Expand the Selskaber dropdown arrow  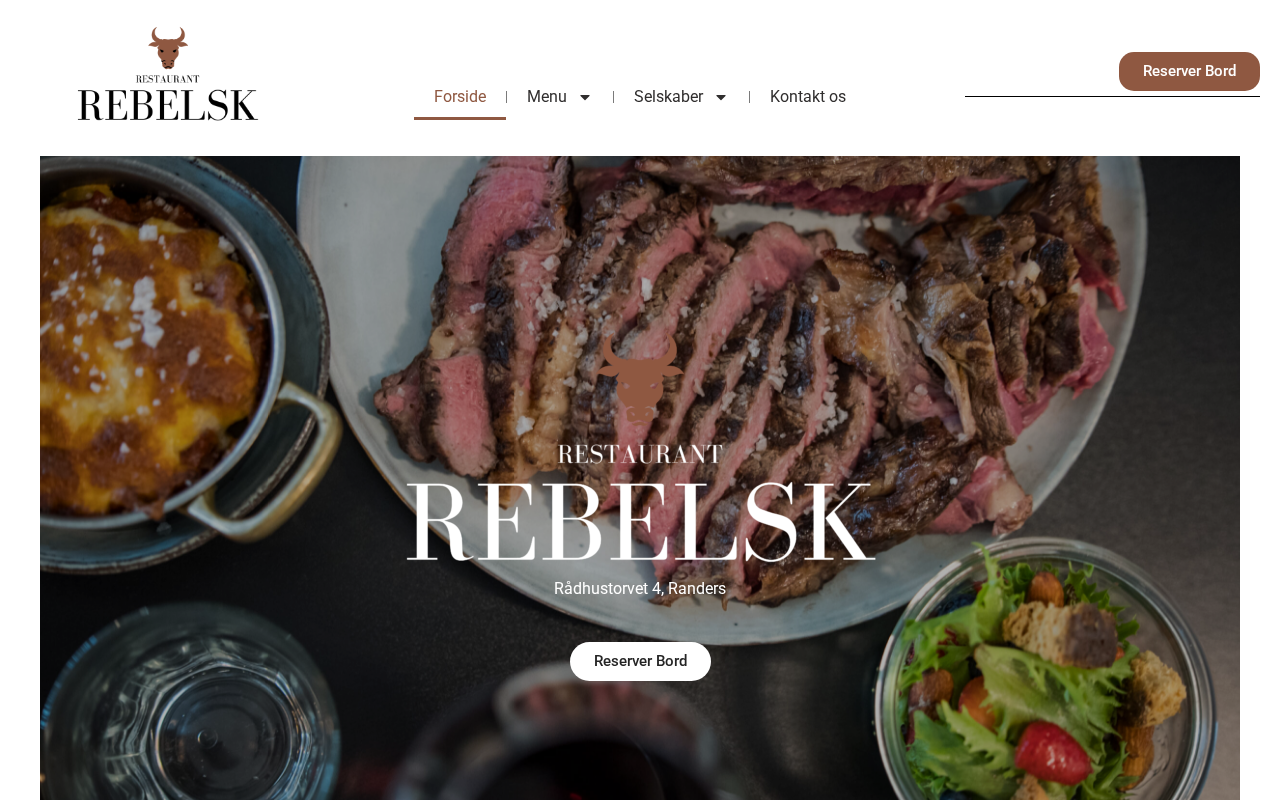(721, 97)
